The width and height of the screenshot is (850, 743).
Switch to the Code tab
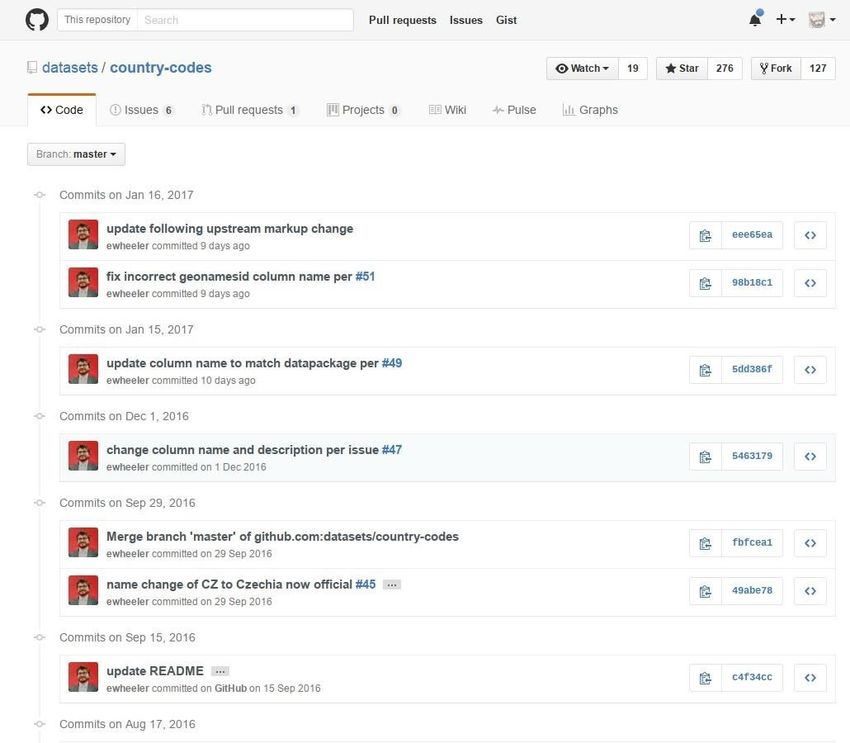tap(62, 110)
